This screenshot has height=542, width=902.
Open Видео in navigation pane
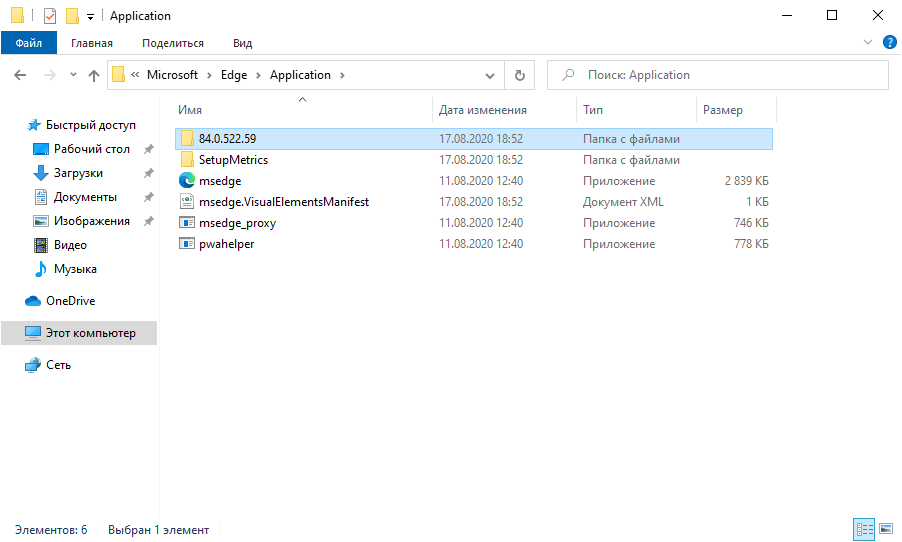click(x=70, y=245)
